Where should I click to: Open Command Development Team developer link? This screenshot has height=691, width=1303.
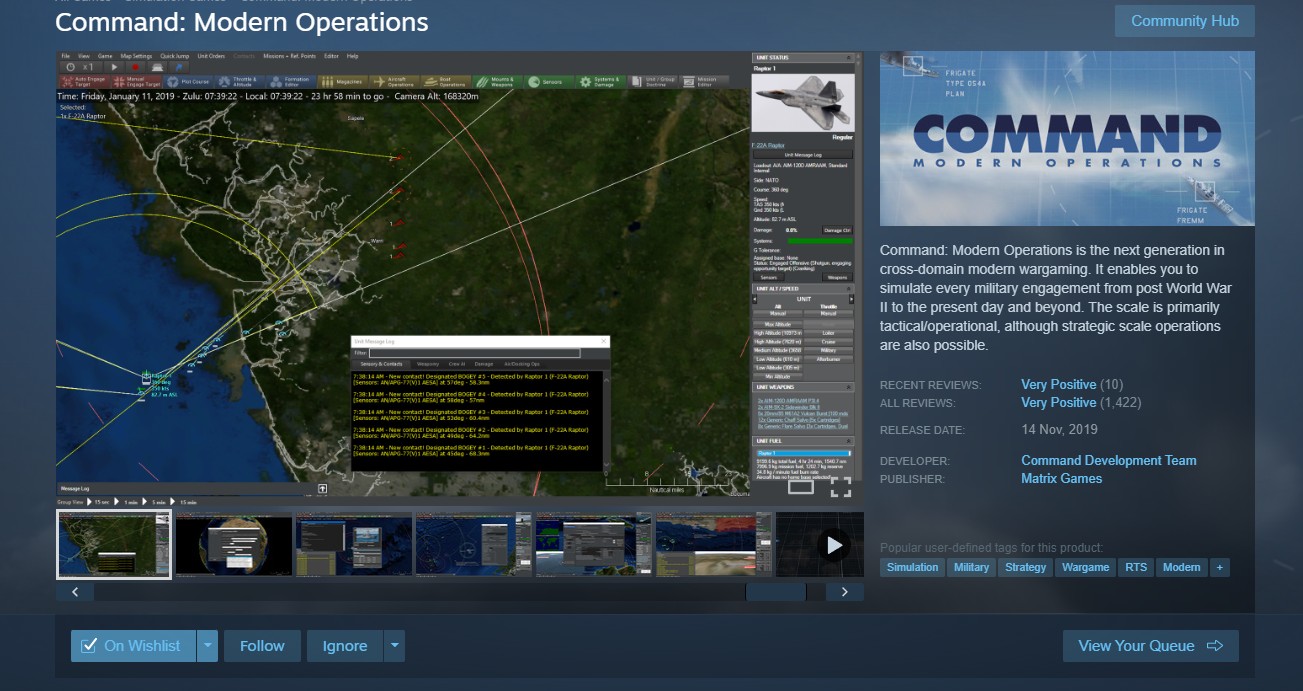coord(1108,460)
